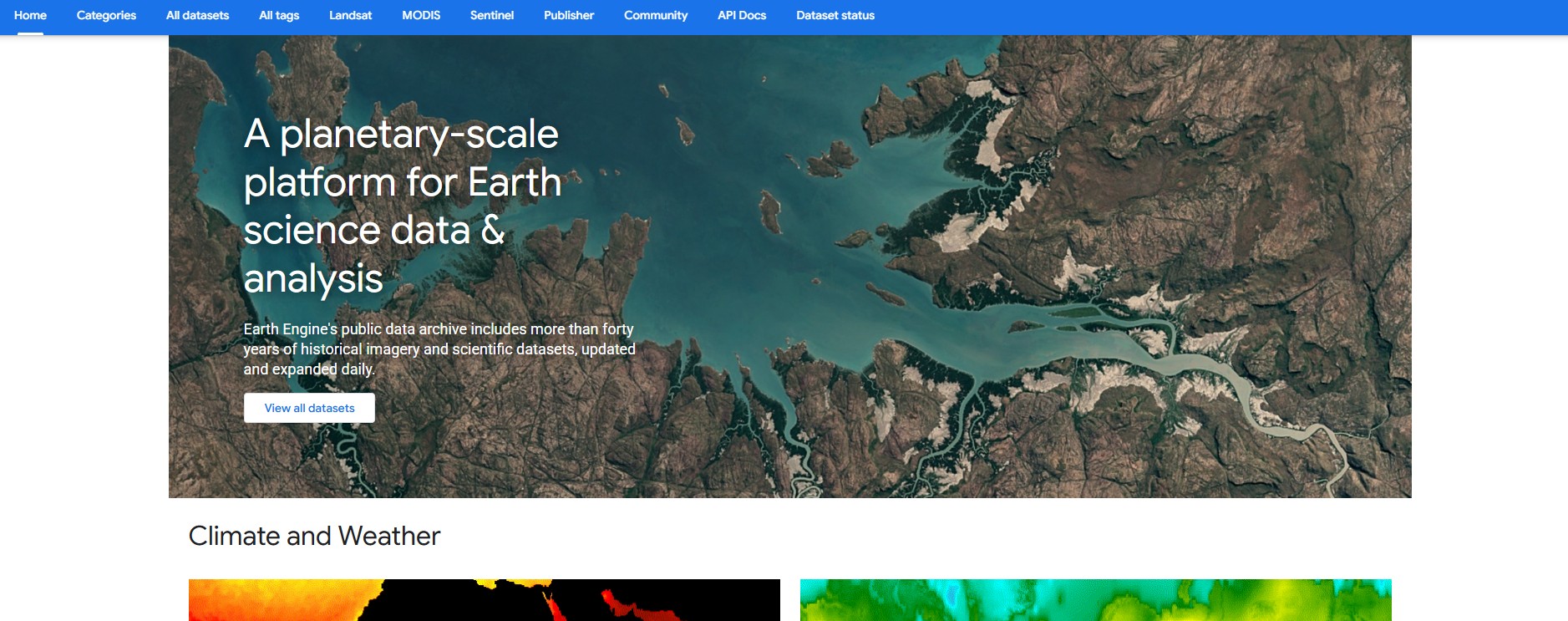Click empty blue navigation bar right of Dataset status
1568x621 pixels.
pyautogui.click(x=1211, y=15)
